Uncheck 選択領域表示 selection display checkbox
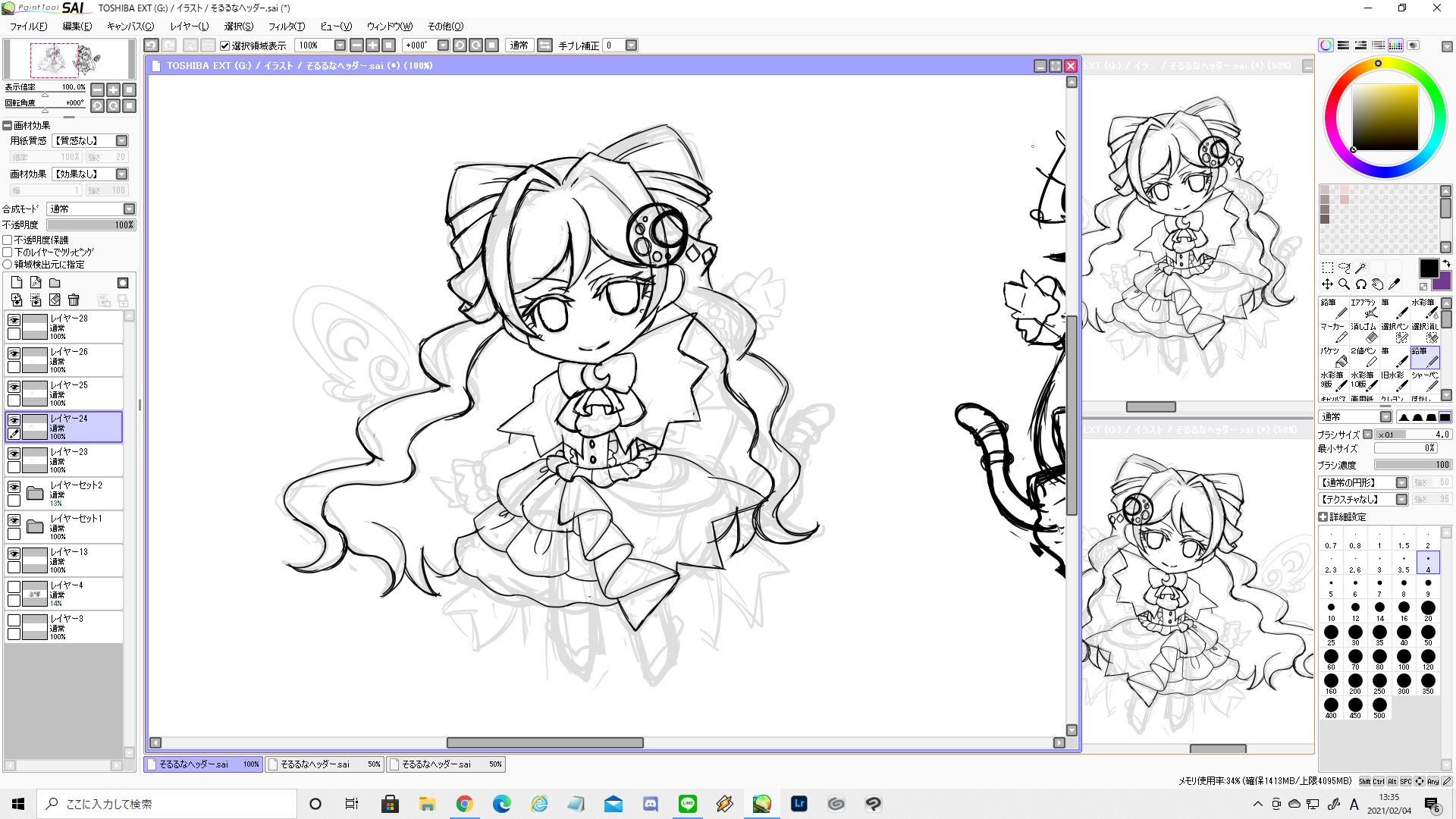The height and width of the screenshot is (819, 1456). (x=224, y=45)
